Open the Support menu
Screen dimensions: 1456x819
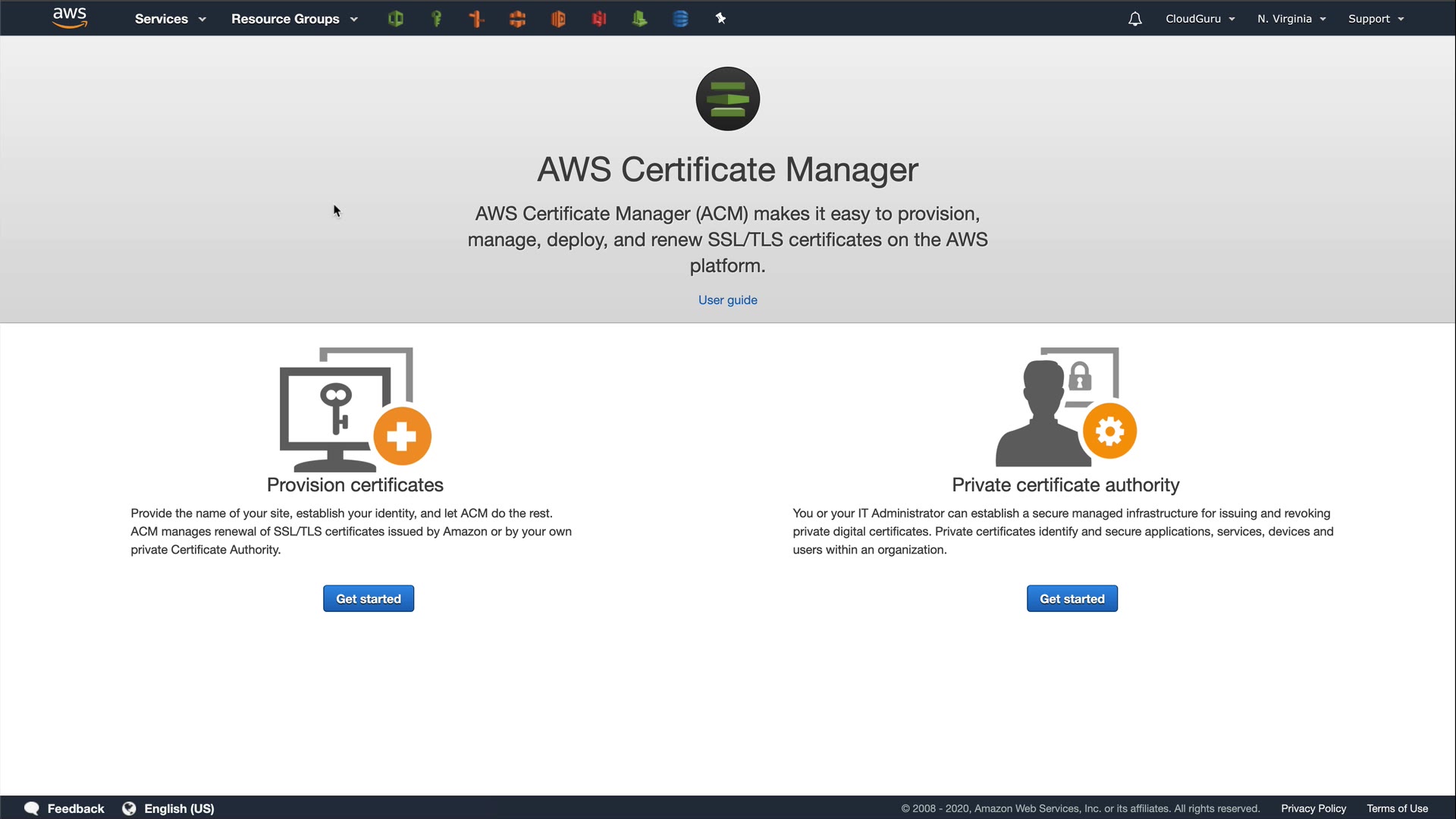(x=1376, y=19)
